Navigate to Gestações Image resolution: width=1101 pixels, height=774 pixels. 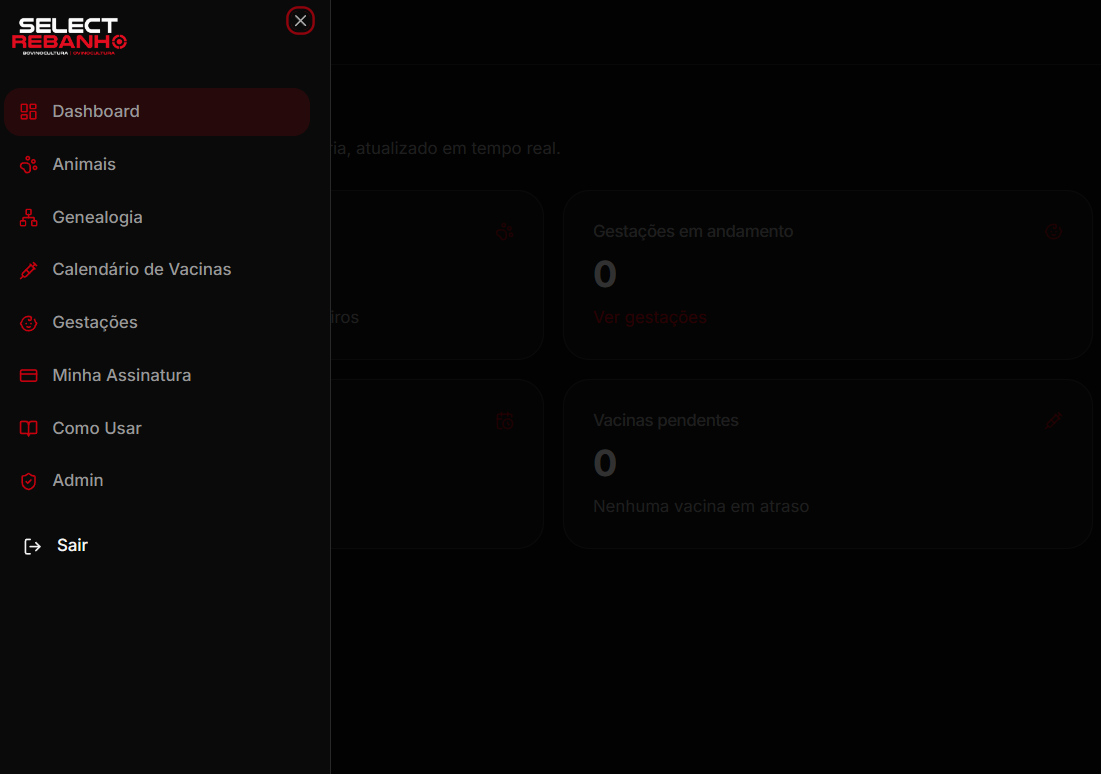coord(157,322)
